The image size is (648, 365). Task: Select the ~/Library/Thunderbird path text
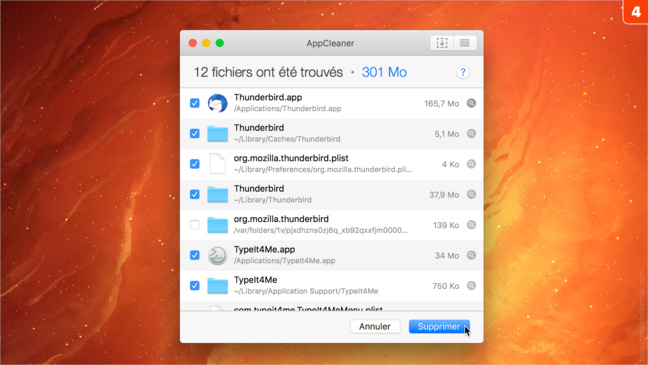tap(273, 200)
